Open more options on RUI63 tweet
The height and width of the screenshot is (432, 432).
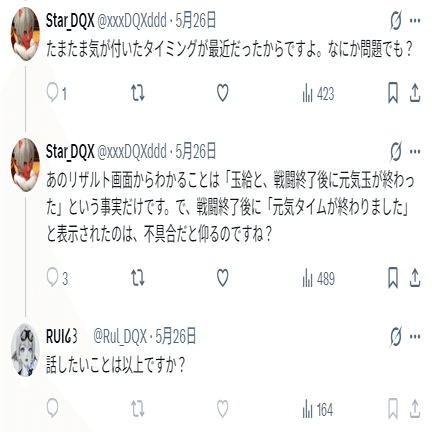pos(415,337)
